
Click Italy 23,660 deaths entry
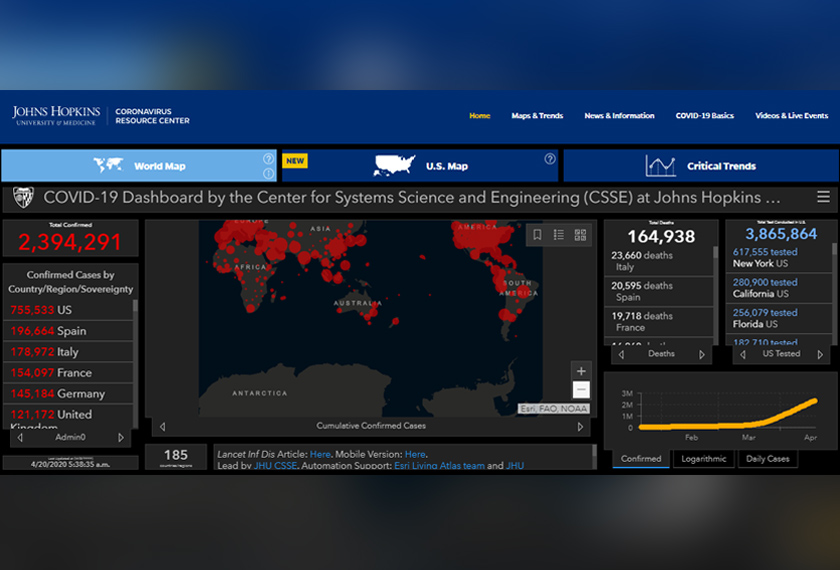click(658, 261)
